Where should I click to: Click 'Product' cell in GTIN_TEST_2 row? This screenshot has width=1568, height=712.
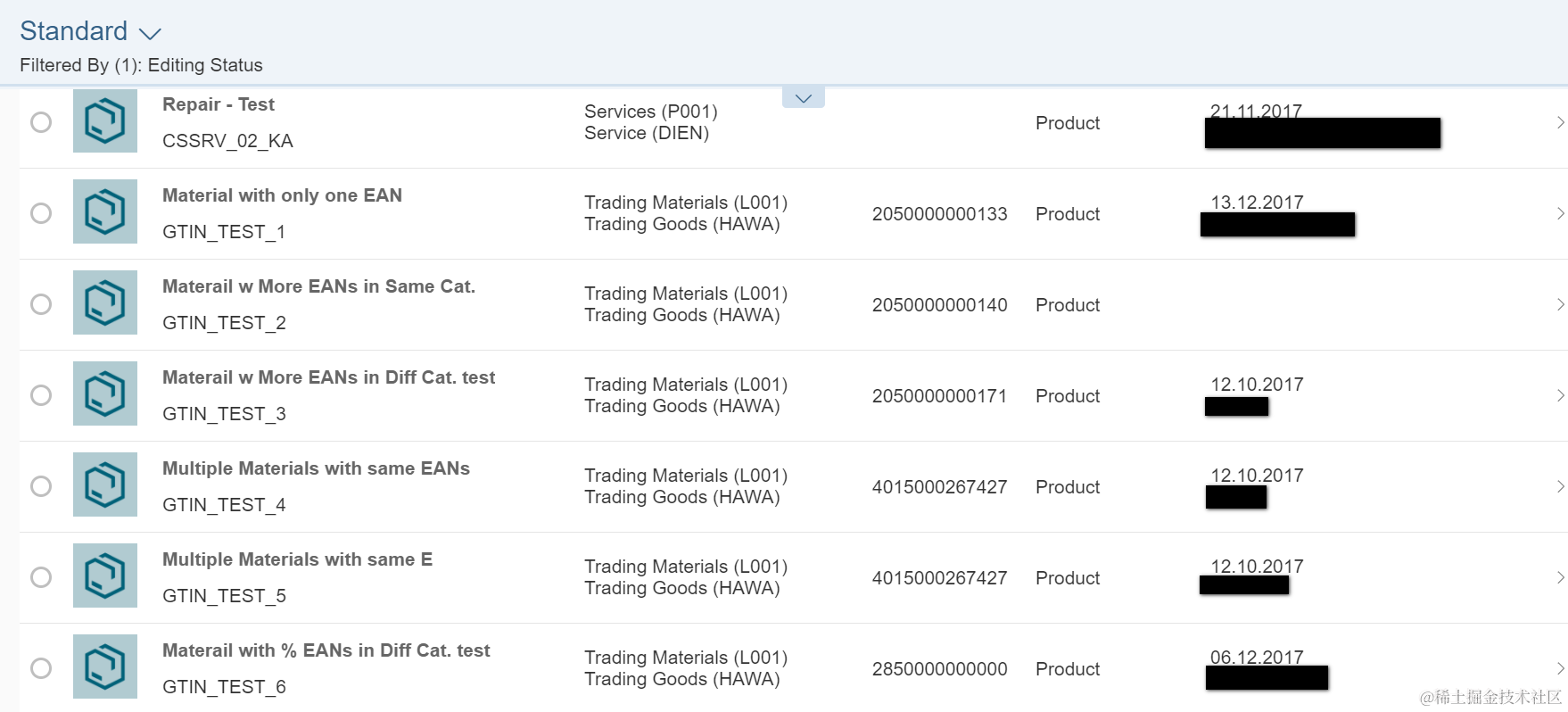[1068, 305]
